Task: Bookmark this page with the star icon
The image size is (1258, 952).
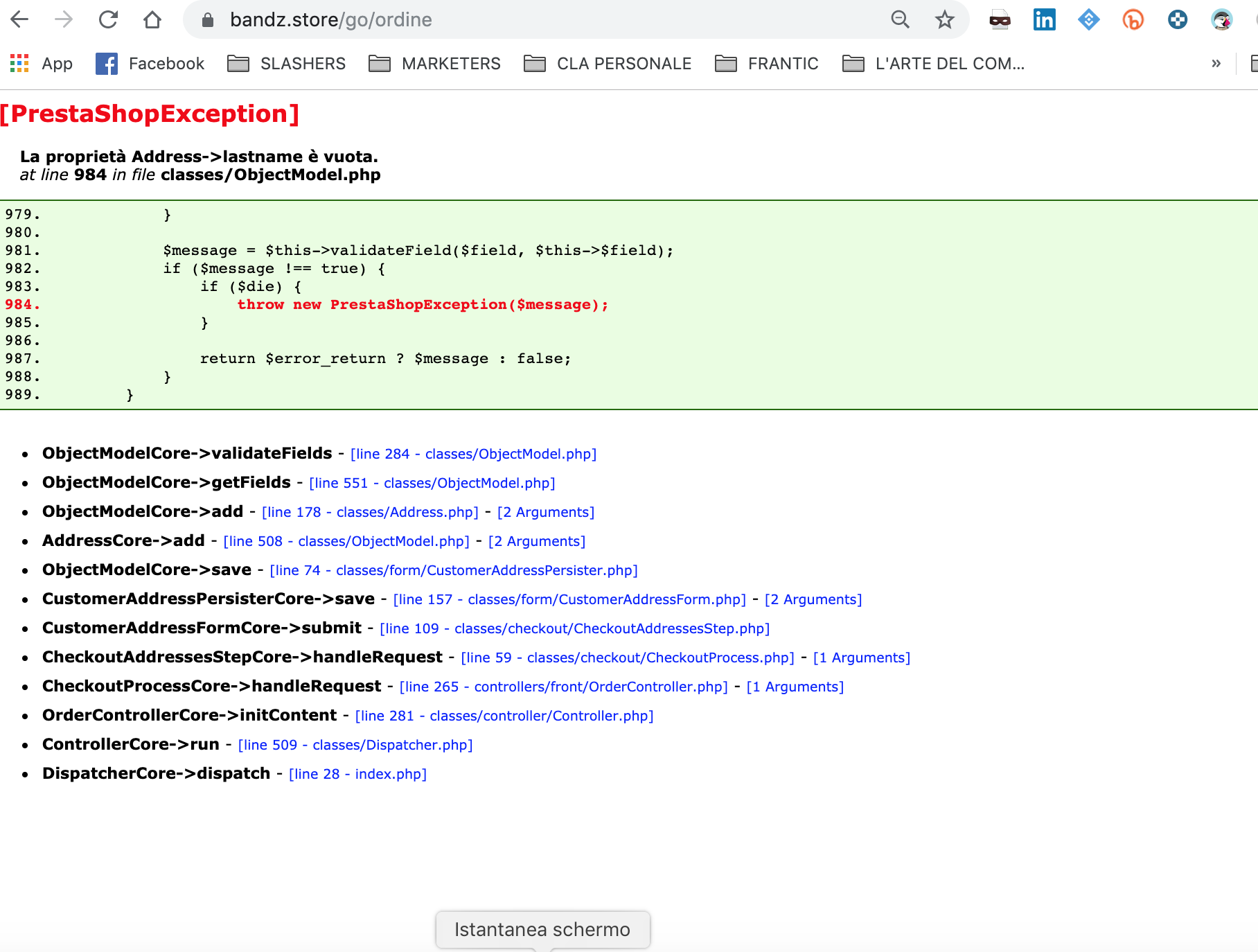Action: [944, 19]
